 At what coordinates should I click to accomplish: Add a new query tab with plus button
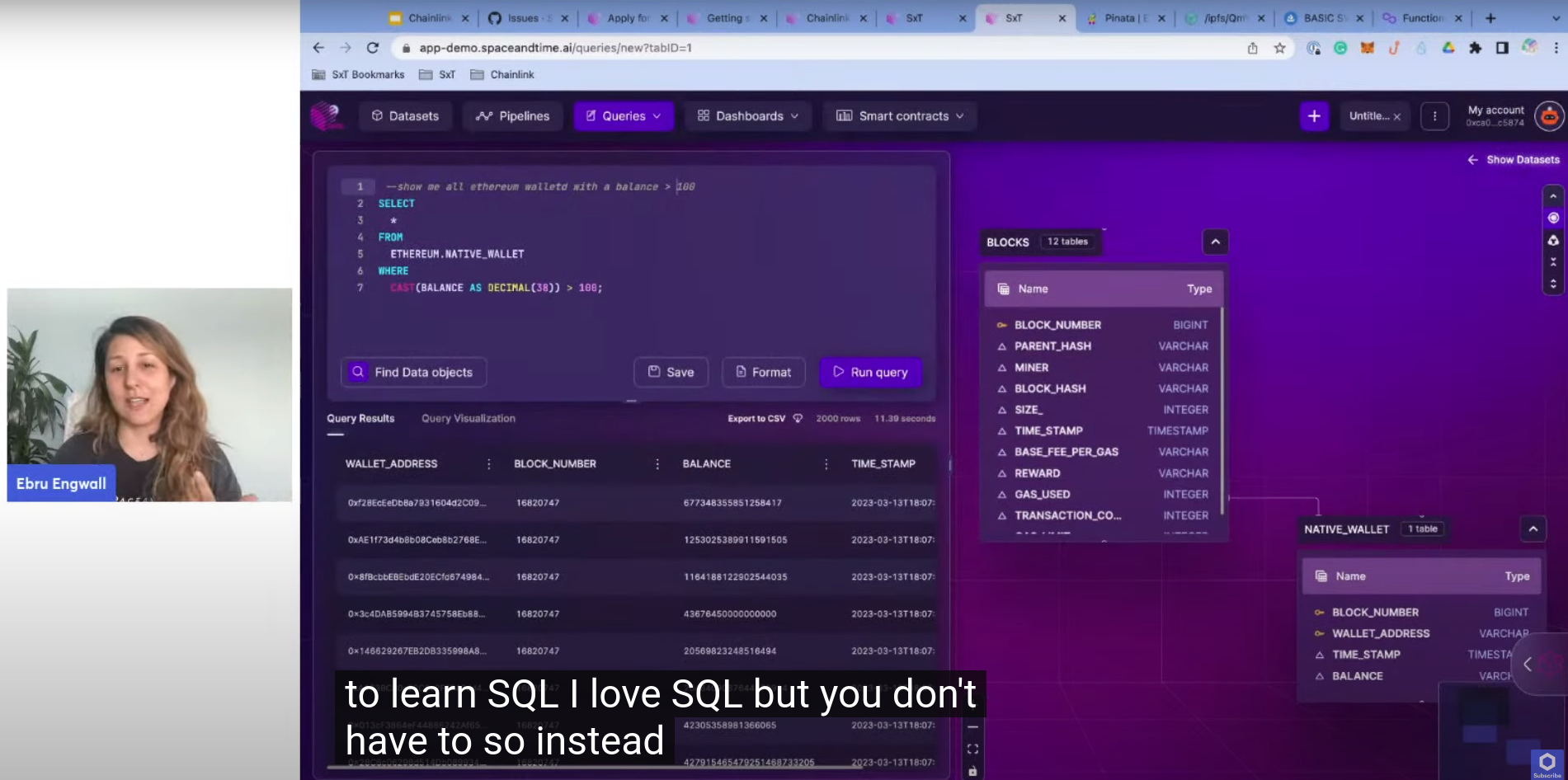[x=1314, y=116]
